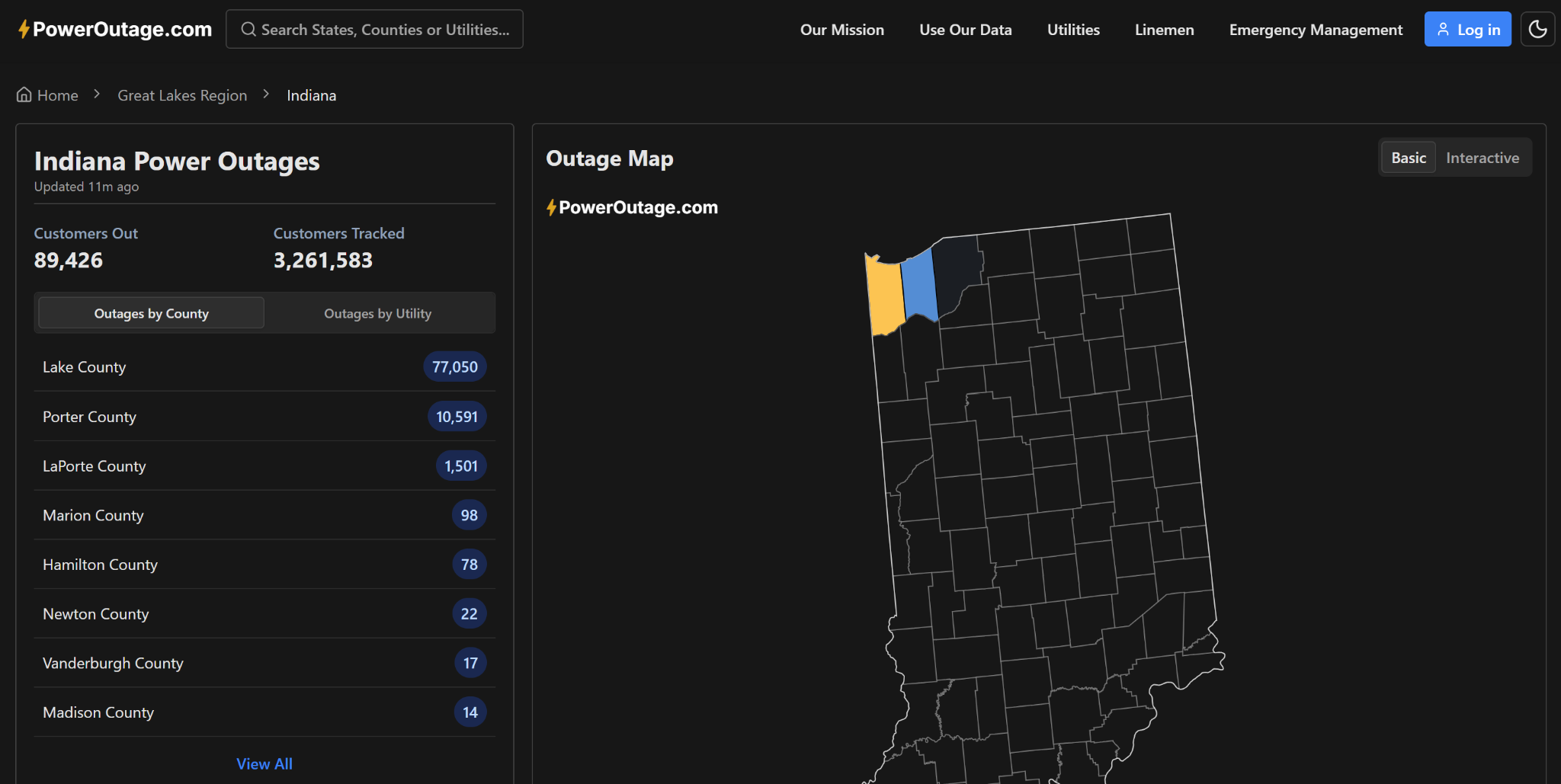Open the Linemen menu item

click(x=1165, y=30)
